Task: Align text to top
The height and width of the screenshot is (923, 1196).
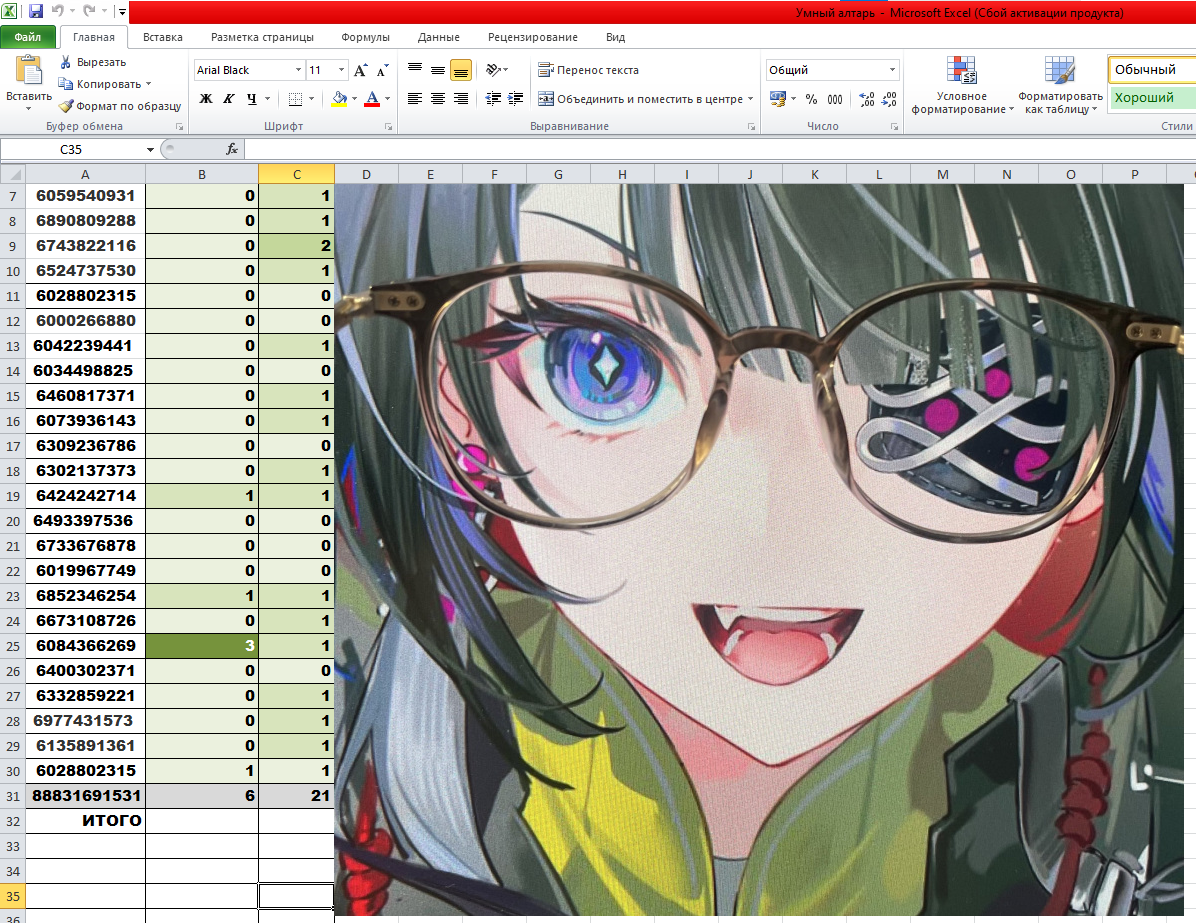Action: click(415, 70)
